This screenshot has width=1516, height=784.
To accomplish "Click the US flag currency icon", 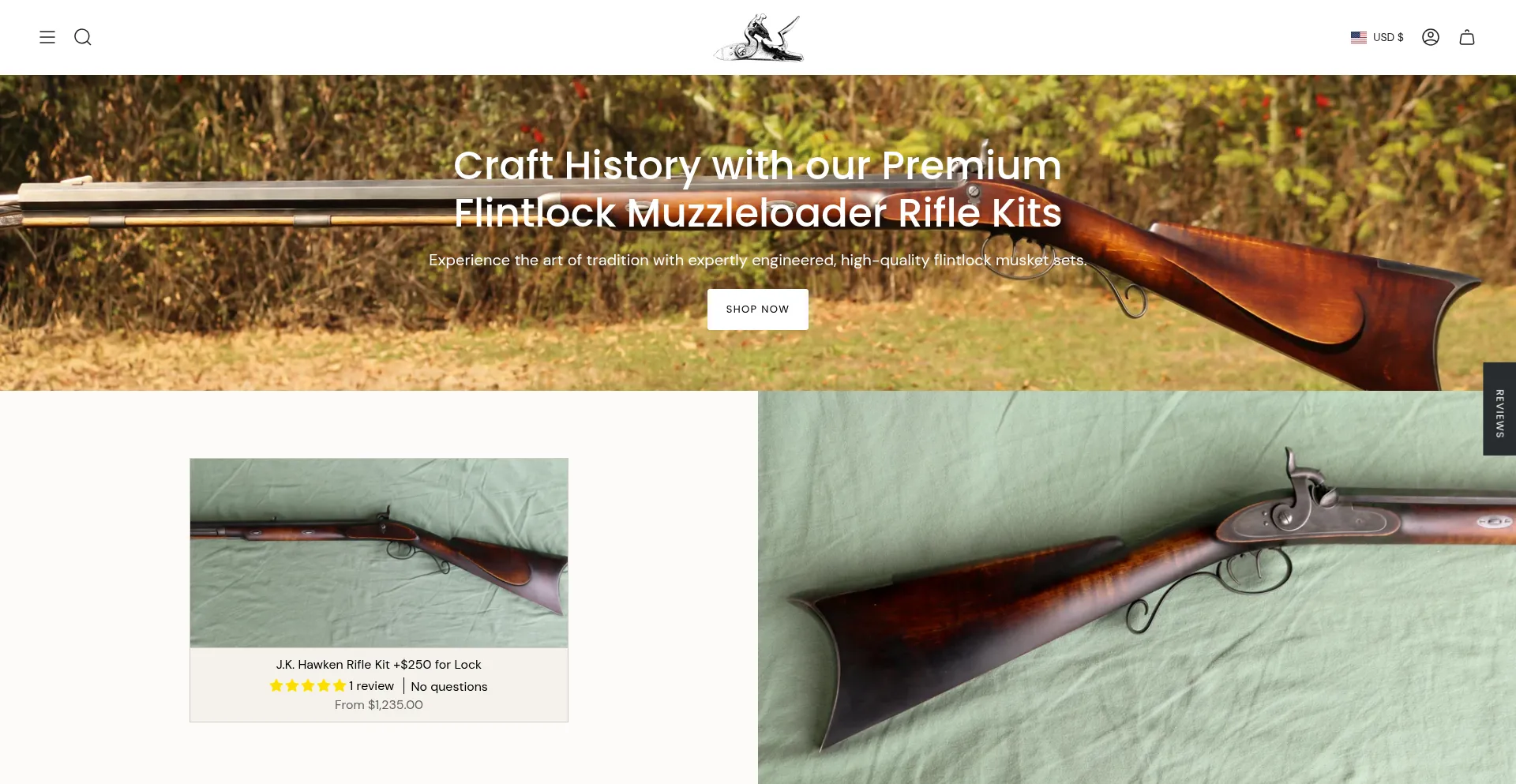I will 1358,37.
